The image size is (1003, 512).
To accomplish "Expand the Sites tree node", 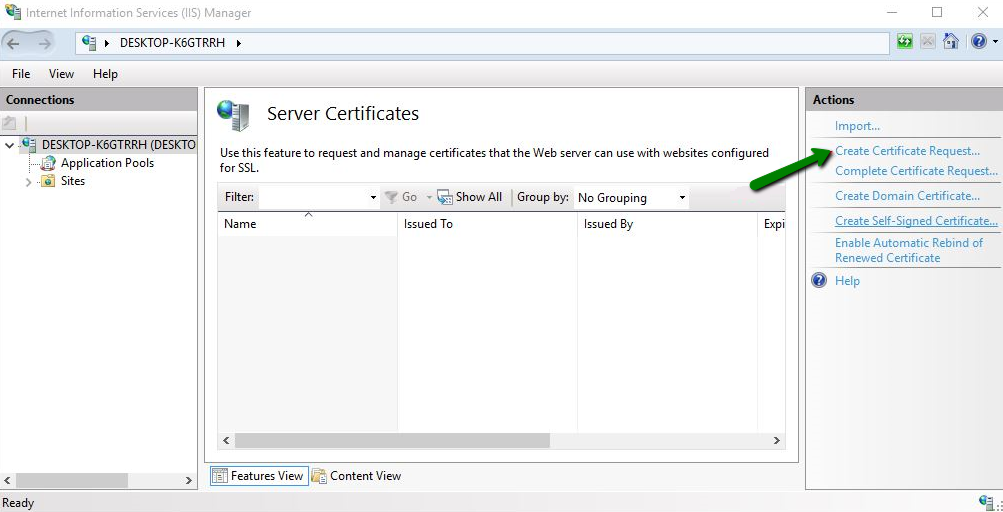I will click(28, 182).
